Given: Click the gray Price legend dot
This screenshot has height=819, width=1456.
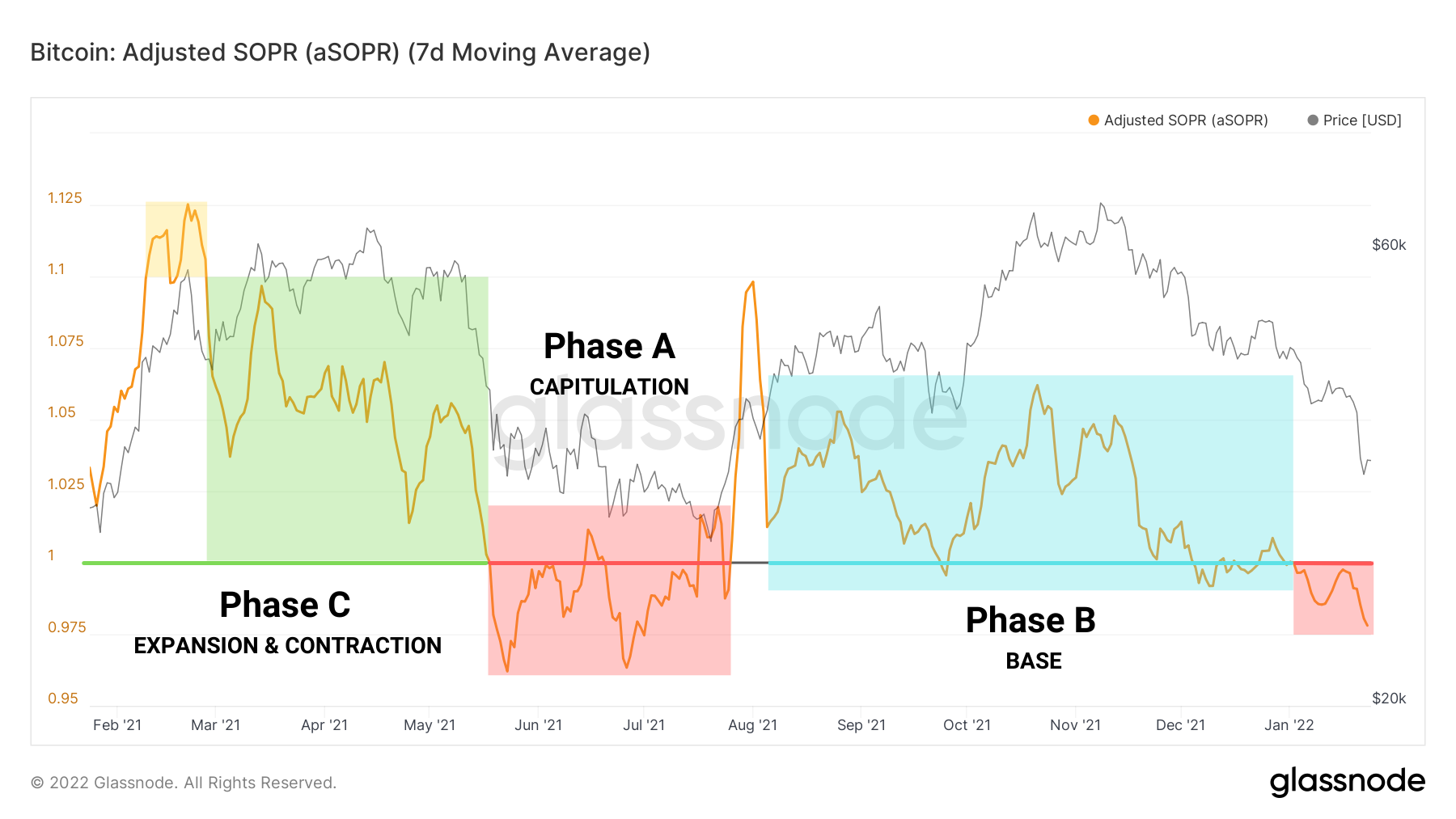Looking at the screenshot, I should click(x=1313, y=120).
